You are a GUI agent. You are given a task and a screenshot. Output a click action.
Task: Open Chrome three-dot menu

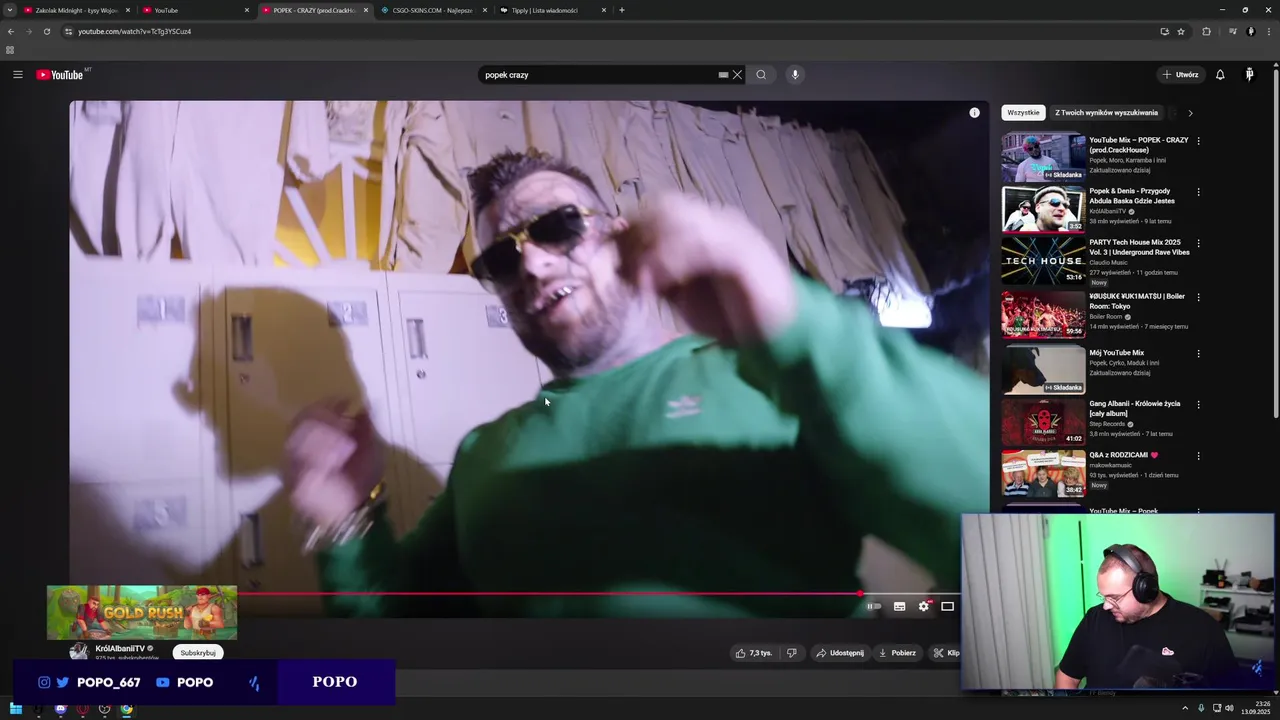click(x=1268, y=31)
